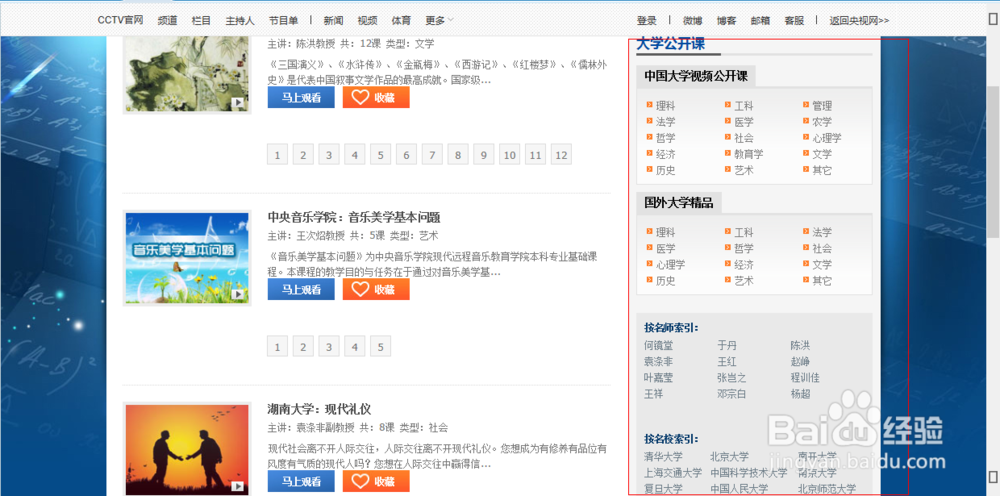Click 其它 under 国外大学精品
The height and width of the screenshot is (496, 1000).
tap(822, 281)
